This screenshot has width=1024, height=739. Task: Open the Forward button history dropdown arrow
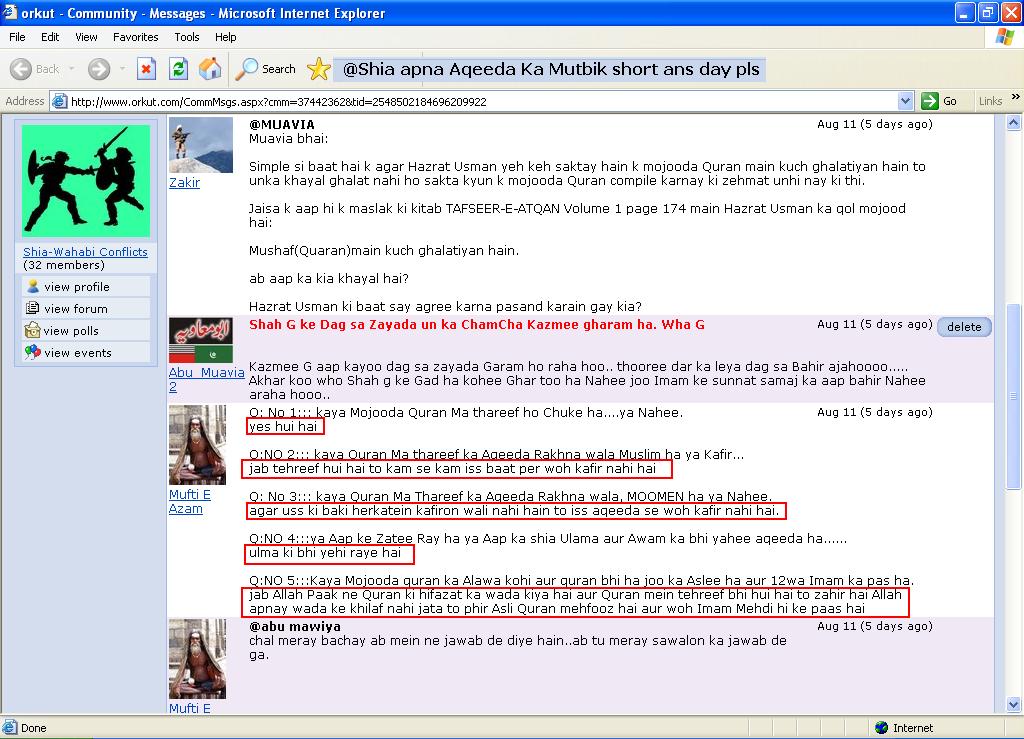point(121,69)
